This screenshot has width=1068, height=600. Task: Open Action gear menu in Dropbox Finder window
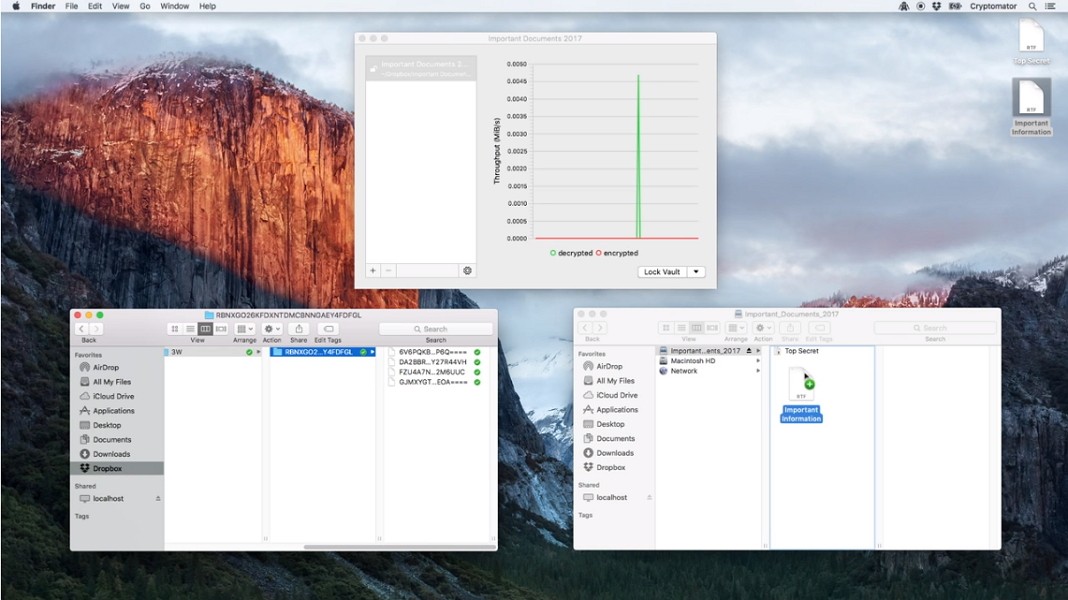[272, 329]
